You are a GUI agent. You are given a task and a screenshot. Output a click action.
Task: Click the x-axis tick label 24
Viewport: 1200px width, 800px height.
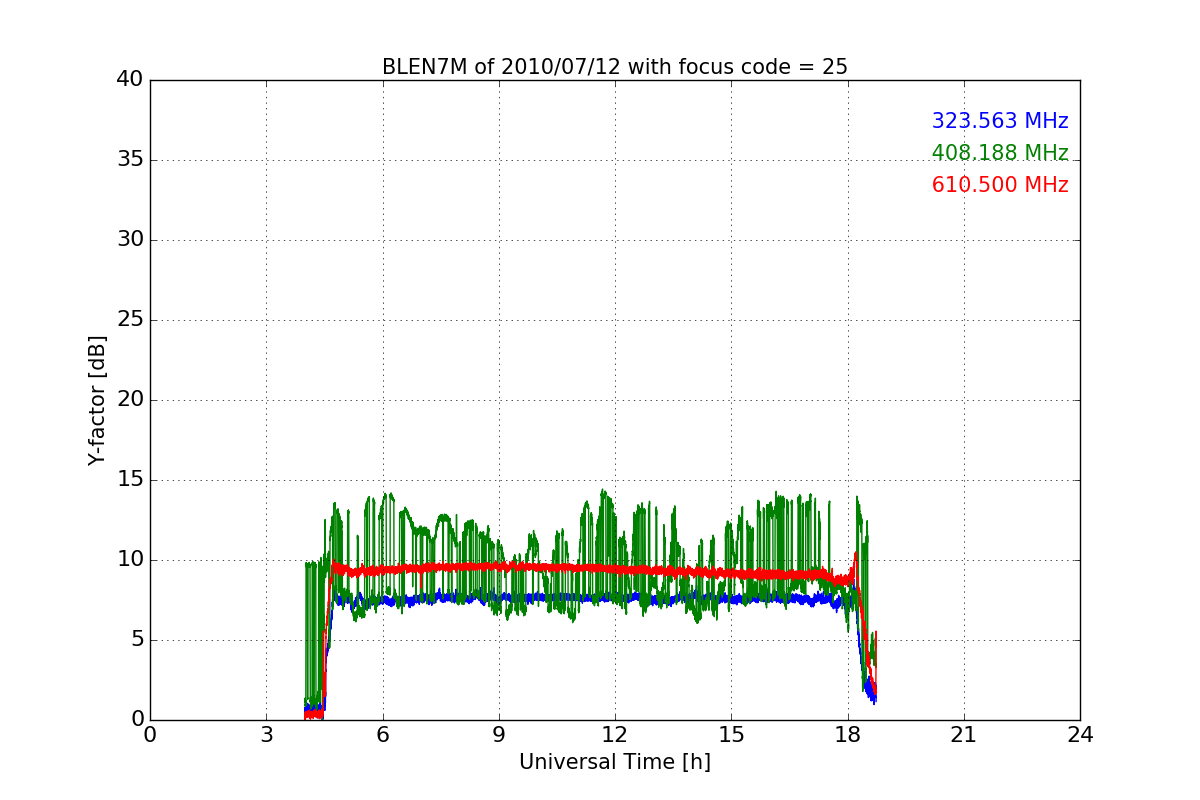coord(1080,735)
